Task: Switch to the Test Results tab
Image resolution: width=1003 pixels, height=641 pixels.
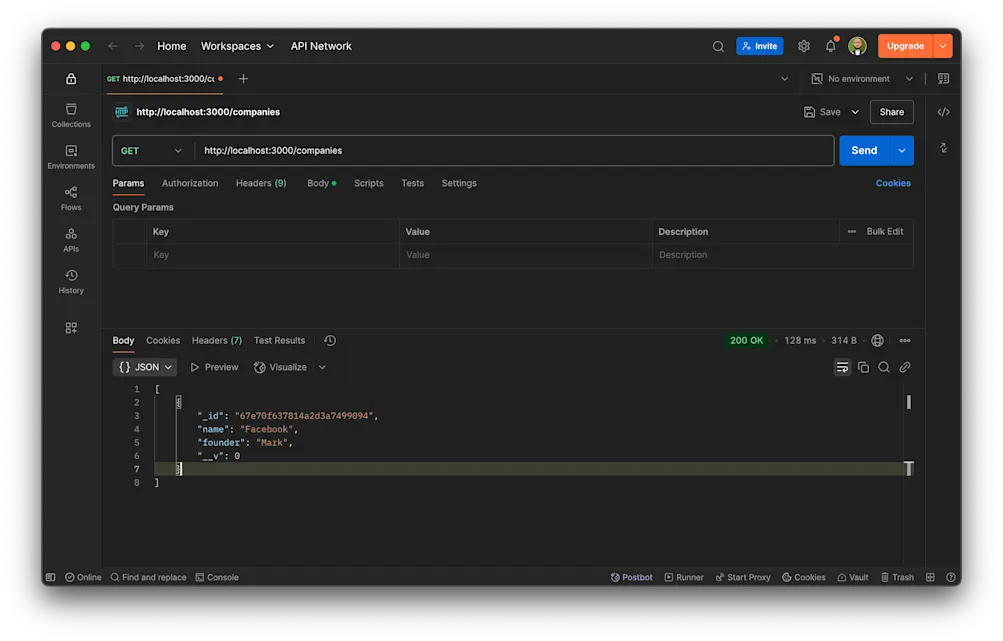Action: pyautogui.click(x=279, y=340)
